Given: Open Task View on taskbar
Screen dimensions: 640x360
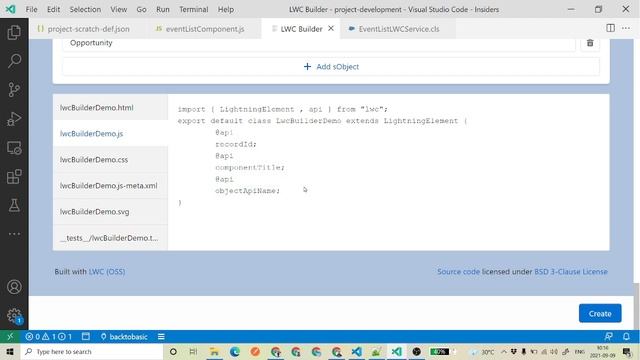Looking at the screenshot, I should coord(193,351).
